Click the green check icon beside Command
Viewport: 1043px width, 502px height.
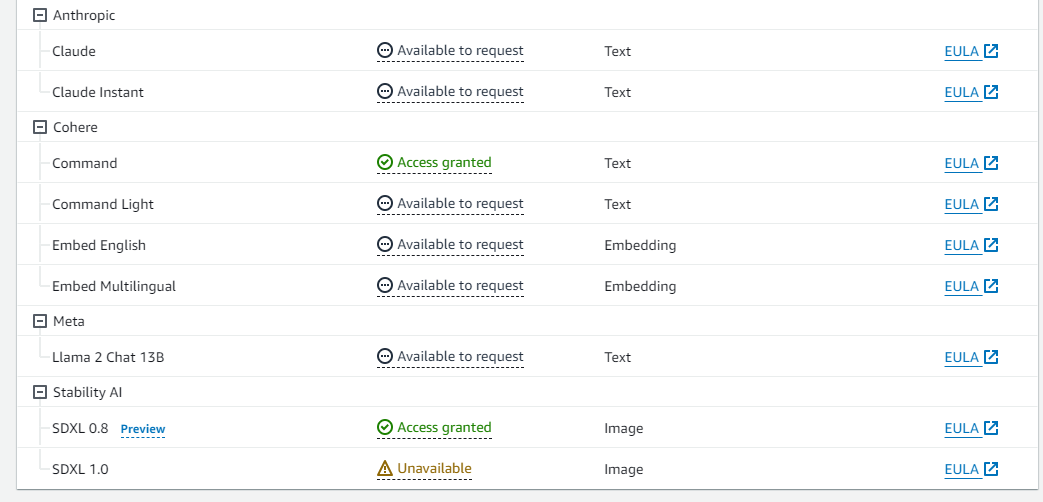385,162
